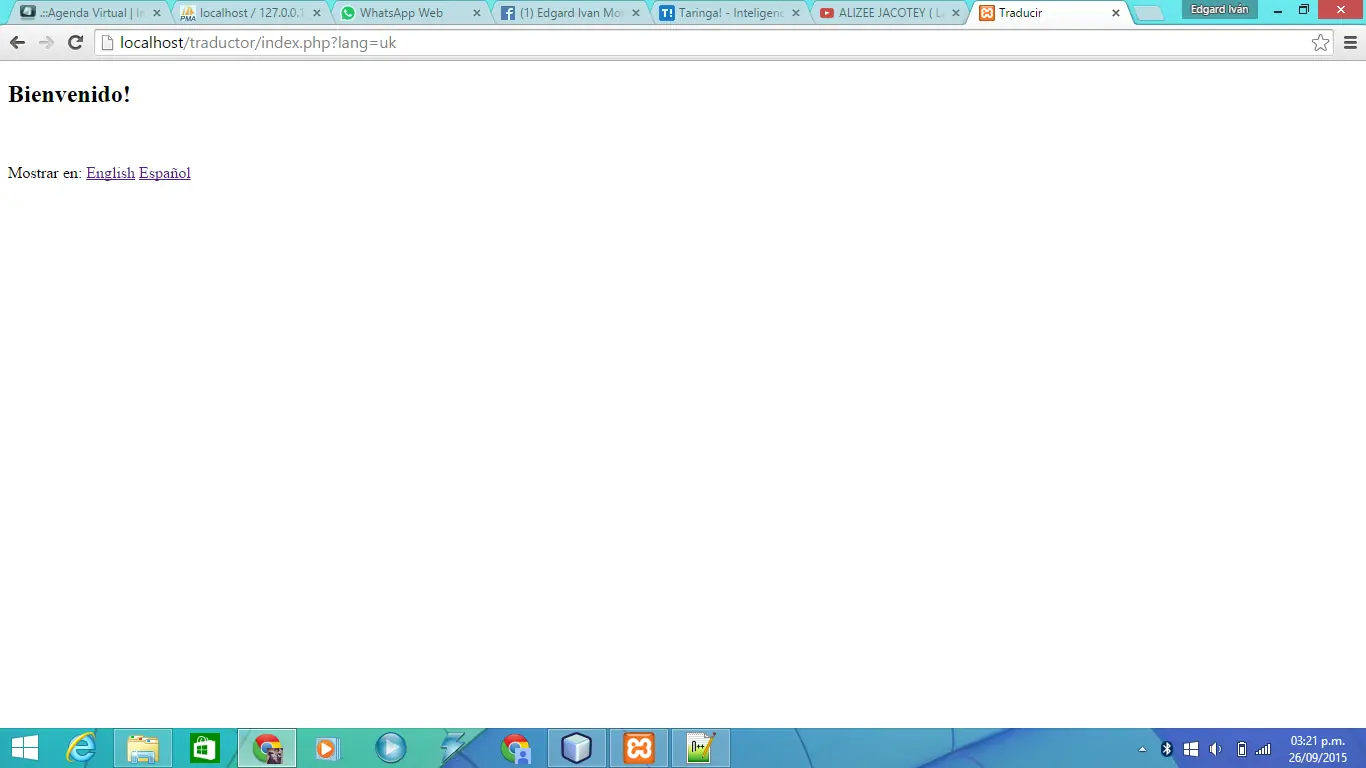Show hidden system tray icons

coord(1143,749)
